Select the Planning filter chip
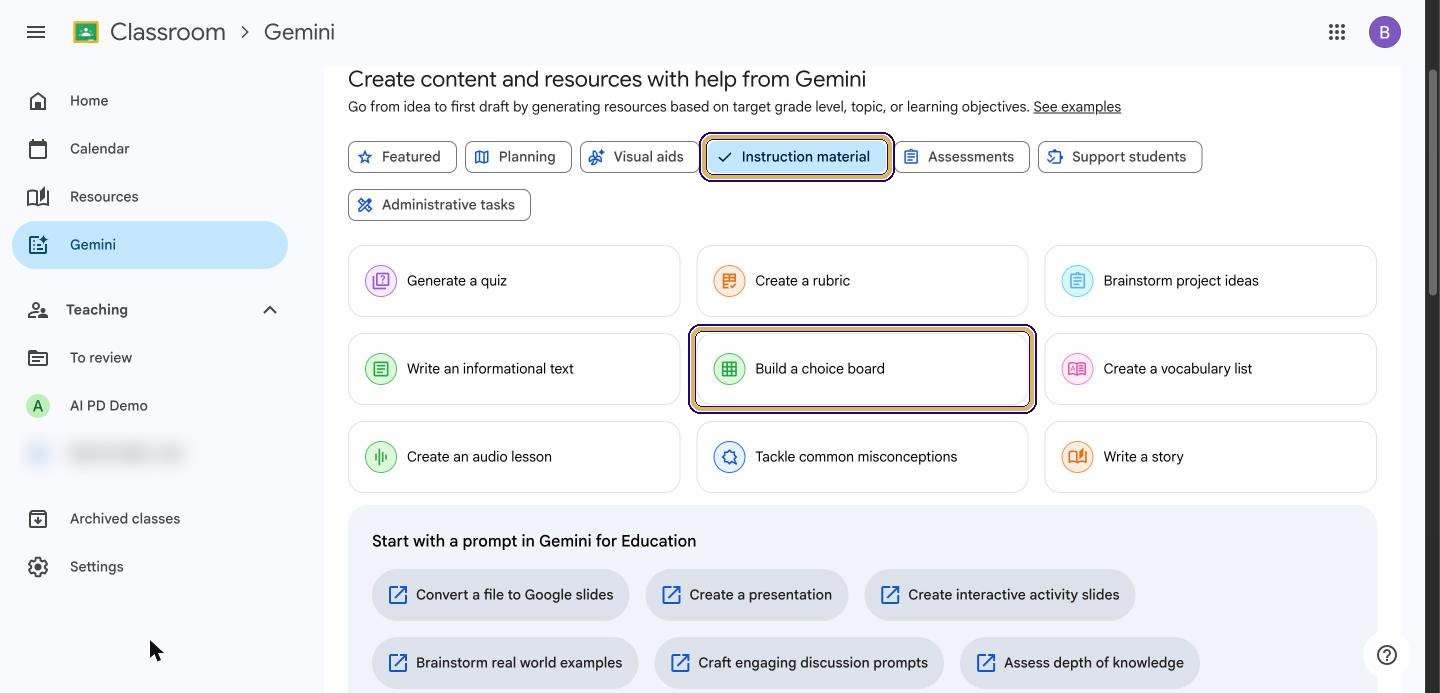Screen dimensions: 1440x693 pos(518,157)
